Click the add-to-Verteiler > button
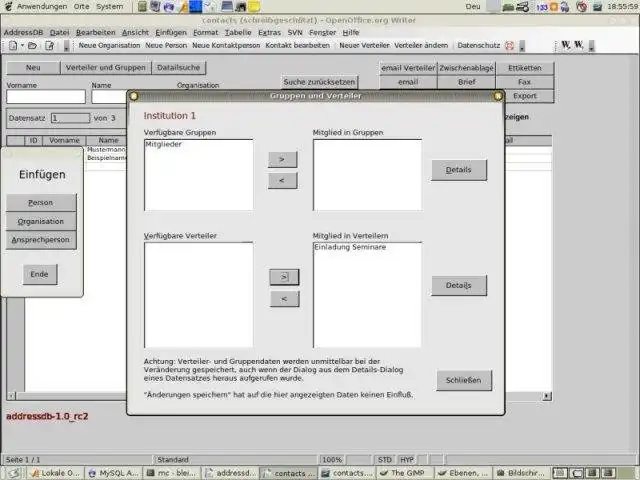The image size is (640, 480). coord(284,277)
